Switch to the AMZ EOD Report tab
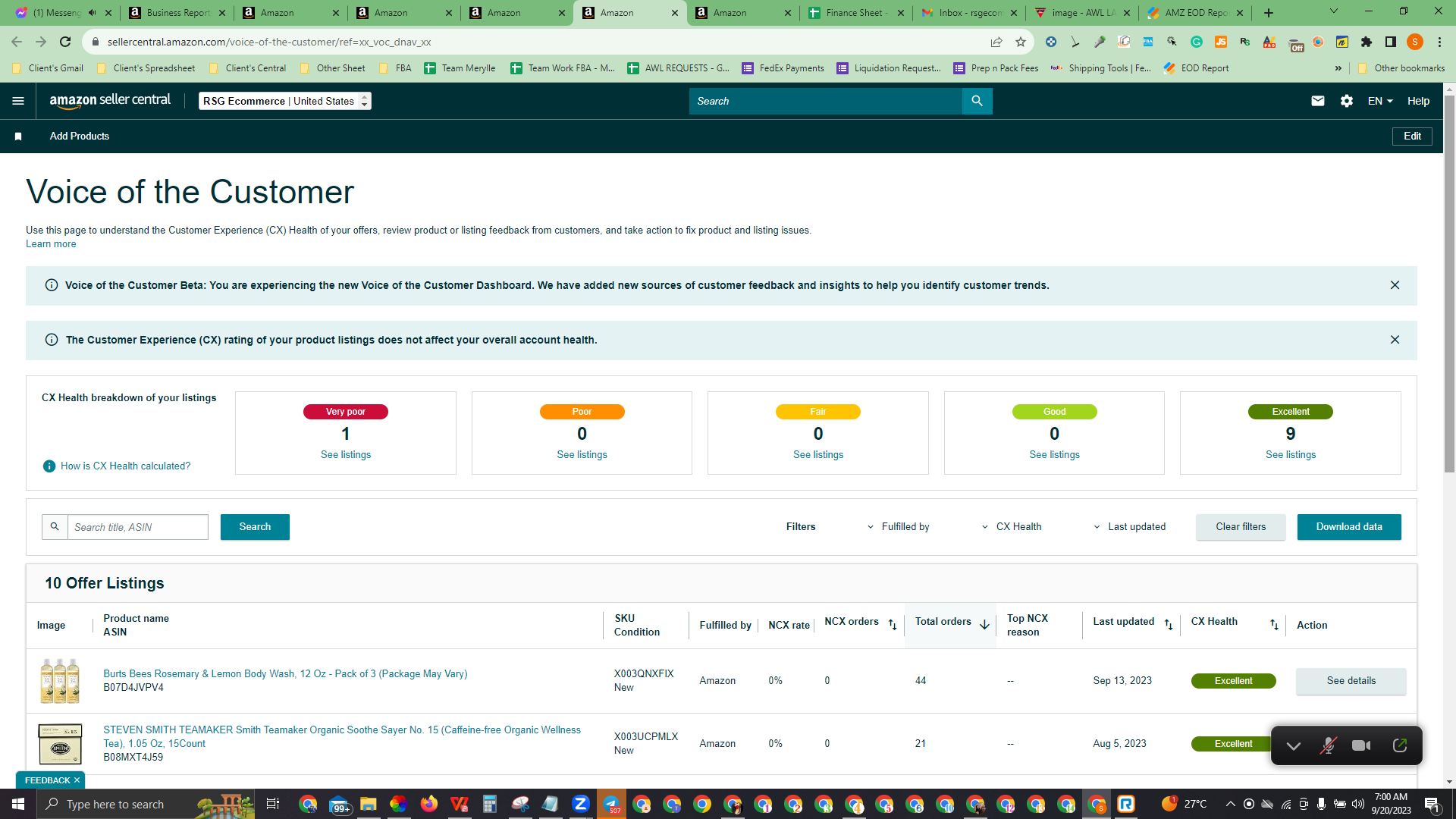The height and width of the screenshot is (819, 1456). [x=1194, y=13]
